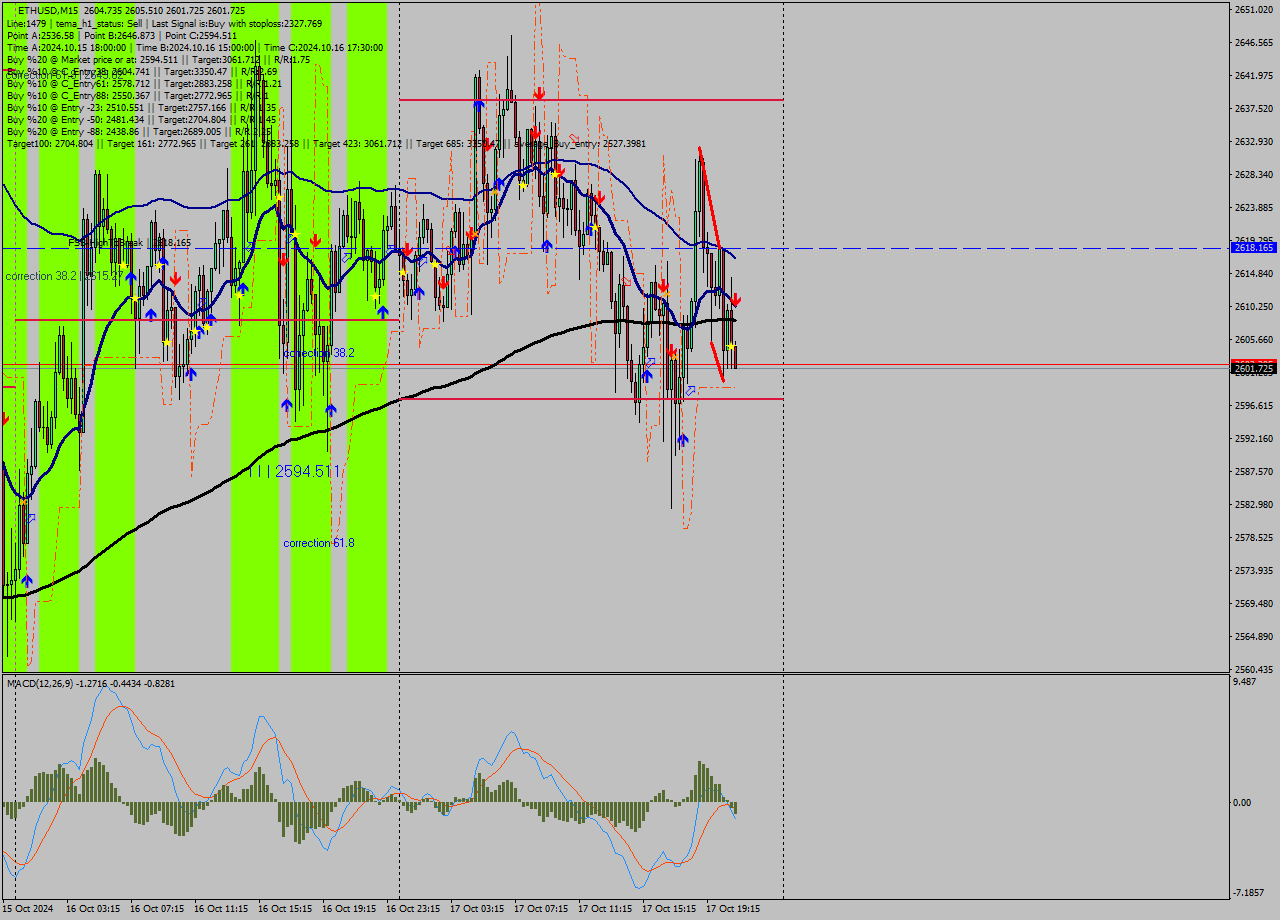Click the '16 Oct 07:15' time label
This screenshot has width=1280, height=920.
click(x=157, y=909)
